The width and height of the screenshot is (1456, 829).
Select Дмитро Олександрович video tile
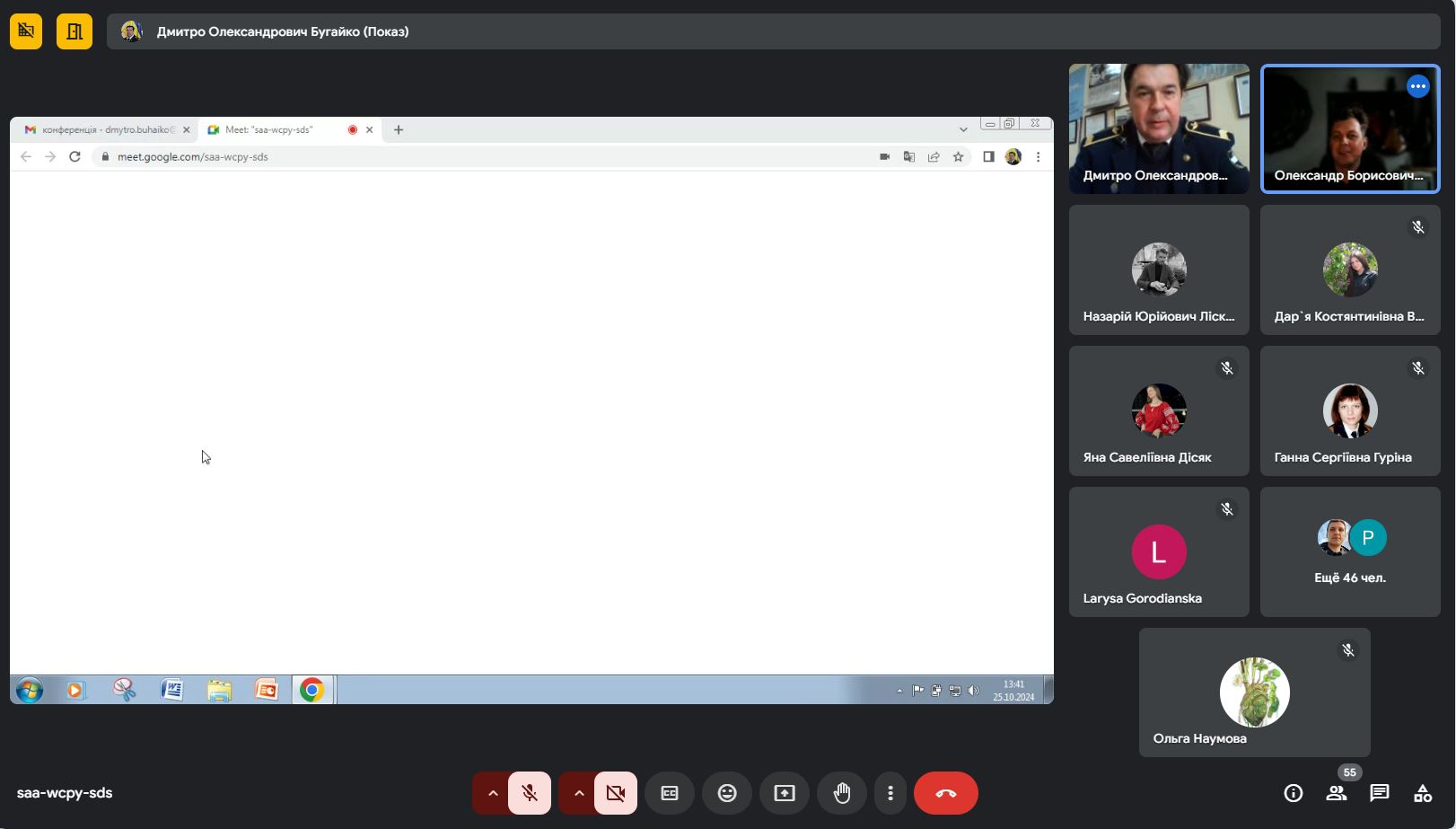click(1159, 128)
